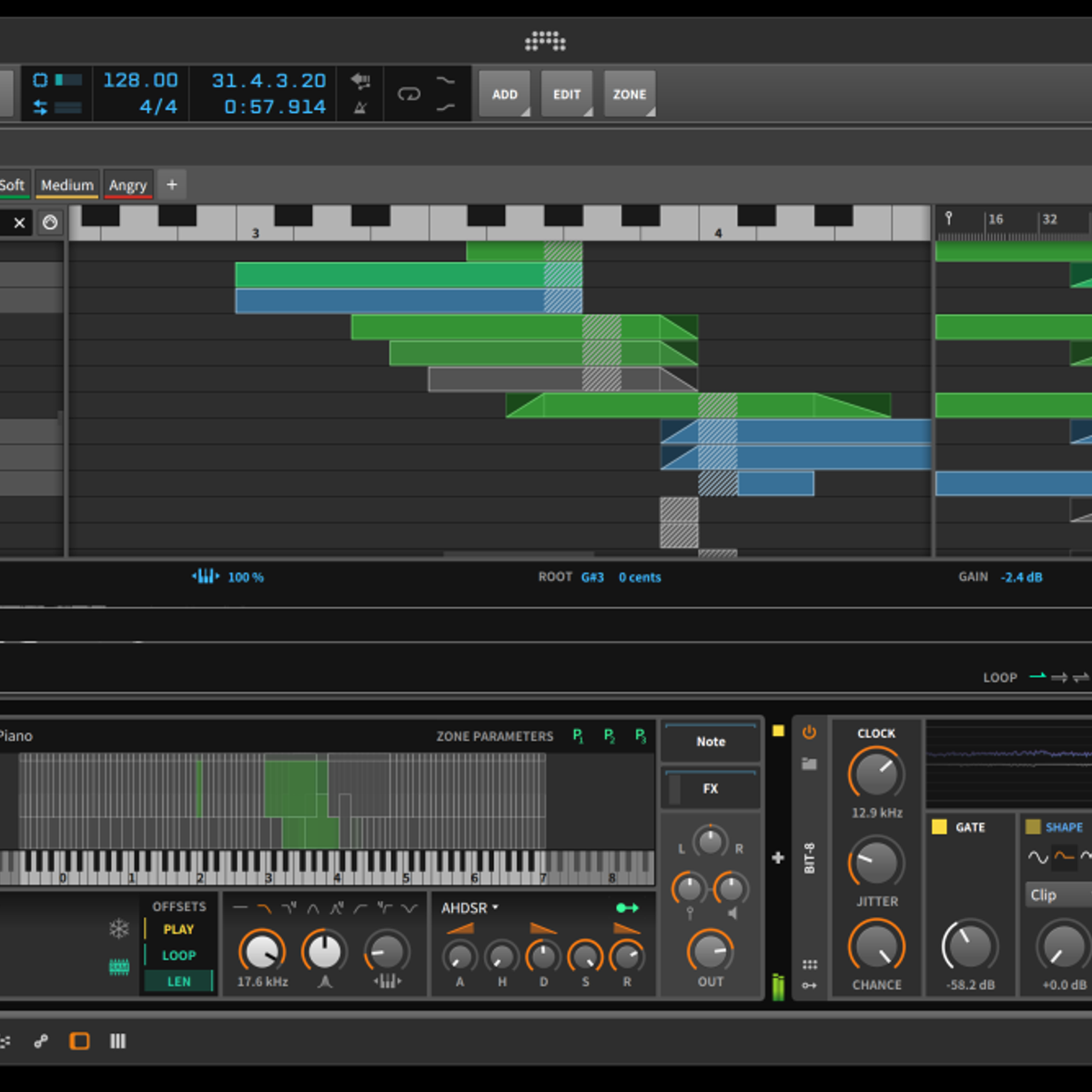
Task: Click the lower automation curve icon
Action: click(x=445, y=107)
